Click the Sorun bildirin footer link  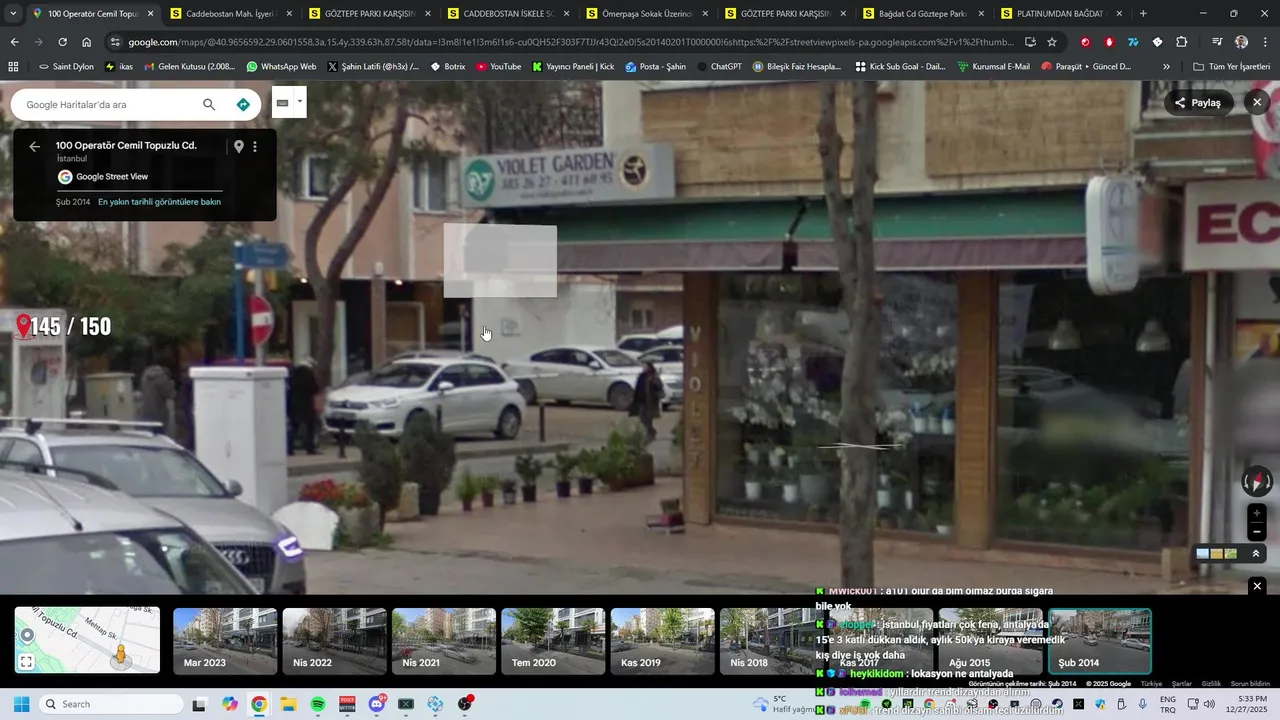tap(1250, 684)
